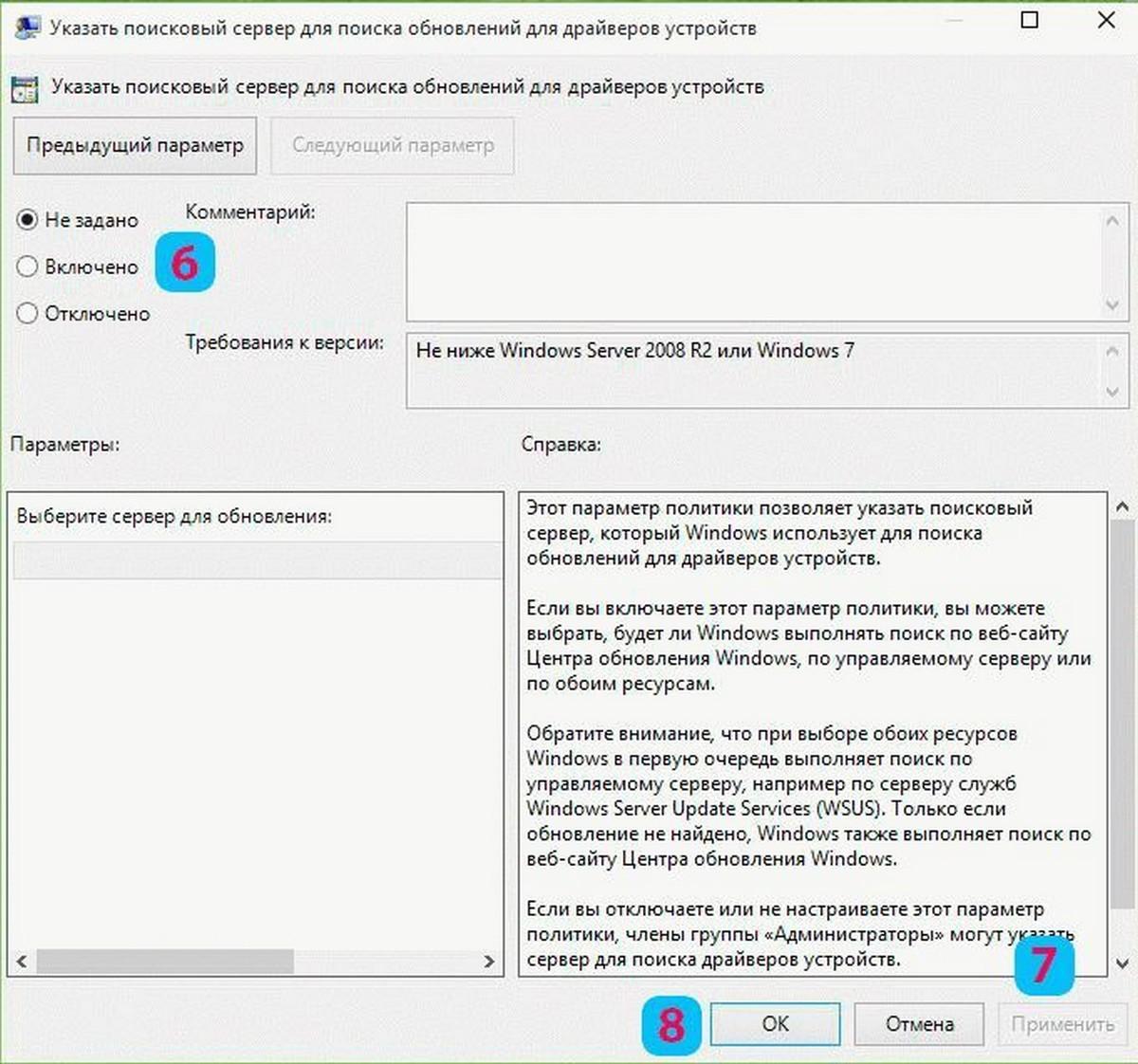
Task: Click the comment box scroll down arrow
Action: point(1113,304)
